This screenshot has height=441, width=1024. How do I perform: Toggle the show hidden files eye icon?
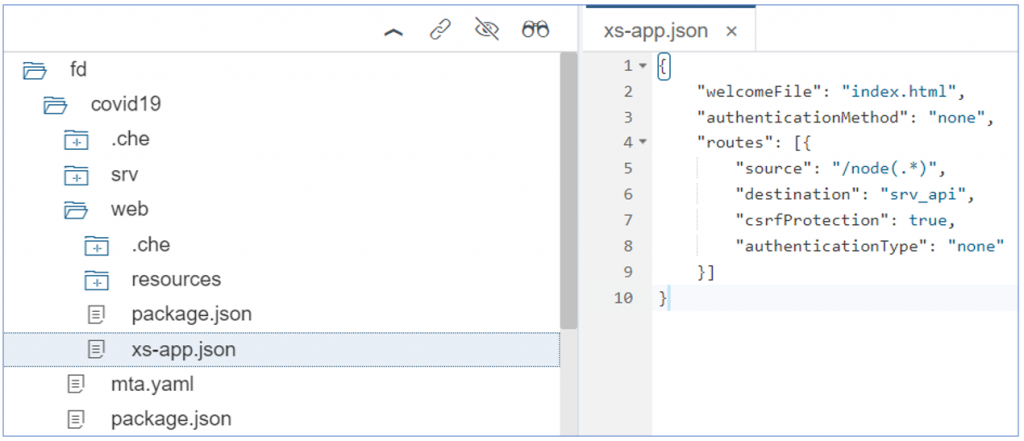point(487,30)
